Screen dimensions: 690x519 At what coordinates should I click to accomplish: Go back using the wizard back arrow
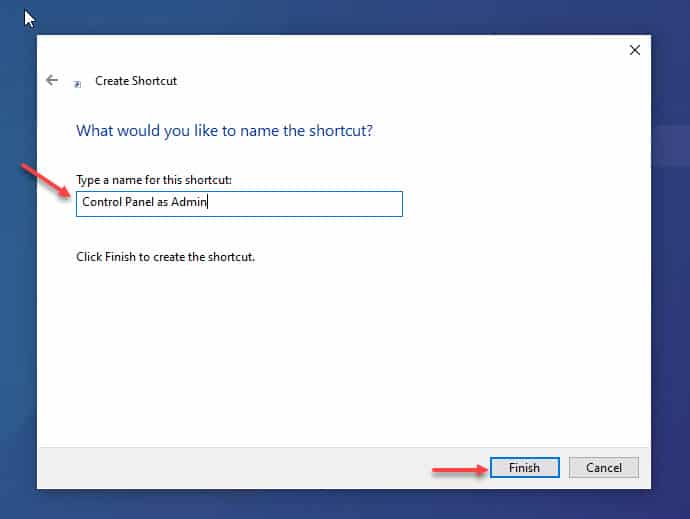coord(52,80)
